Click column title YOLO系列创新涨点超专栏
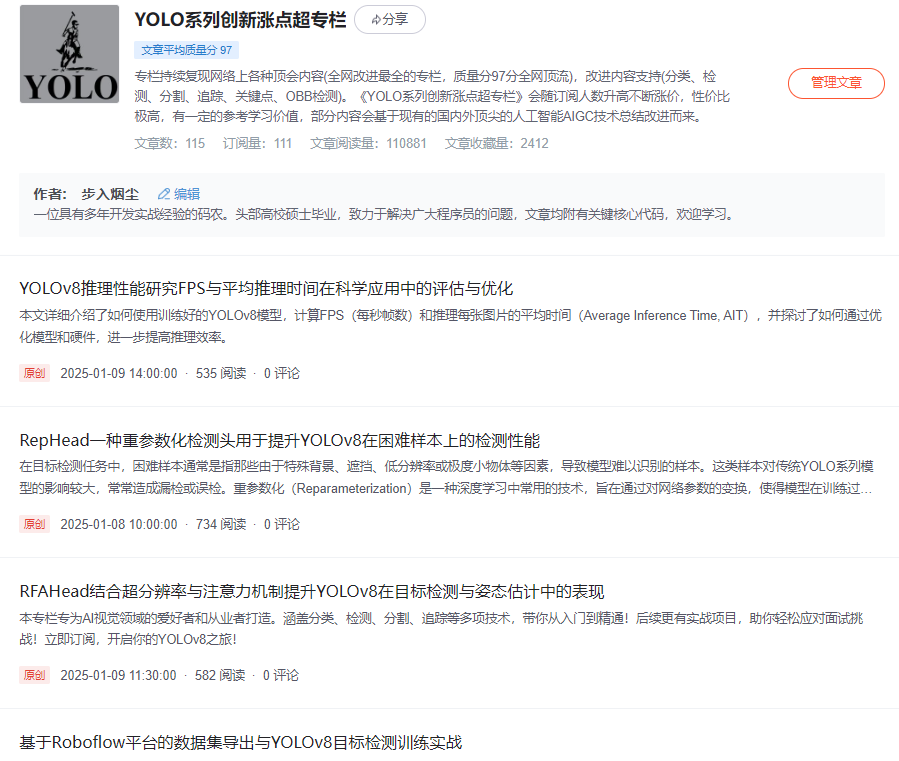 click(x=240, y=19)
